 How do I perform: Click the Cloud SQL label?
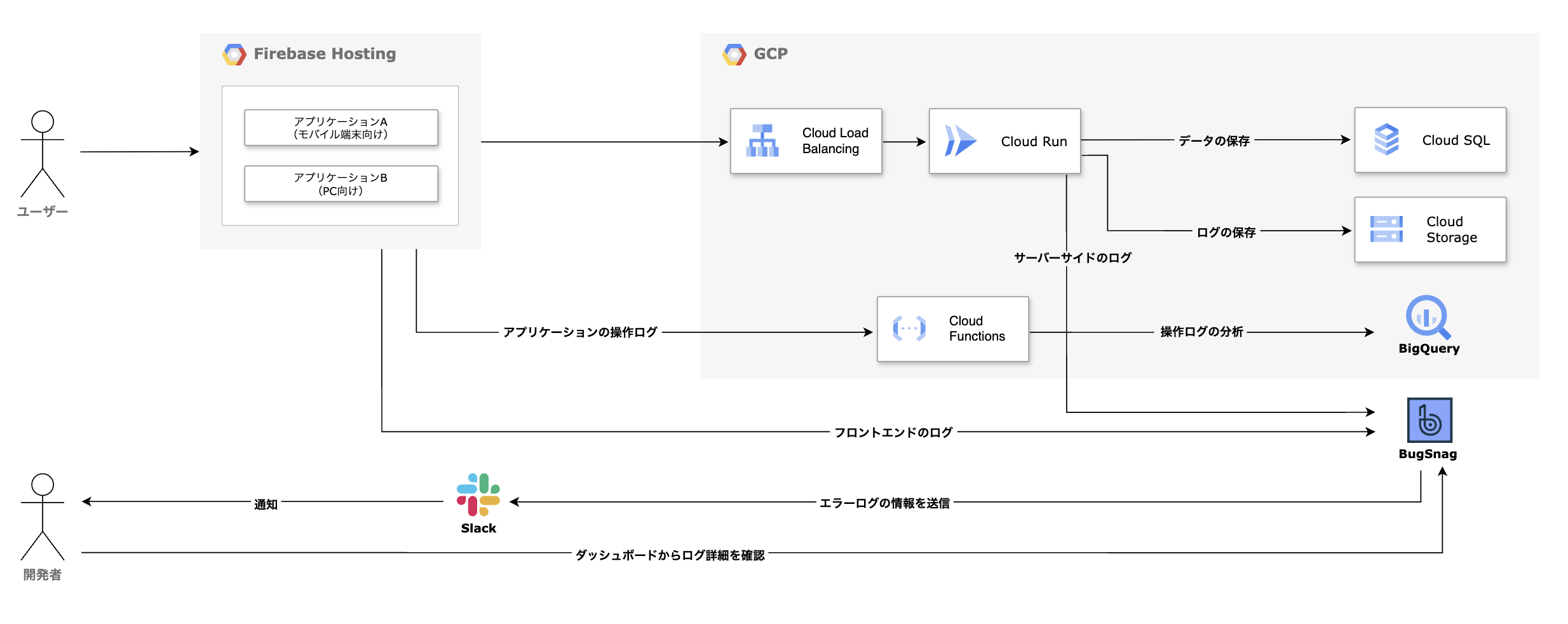[1456, 140]
